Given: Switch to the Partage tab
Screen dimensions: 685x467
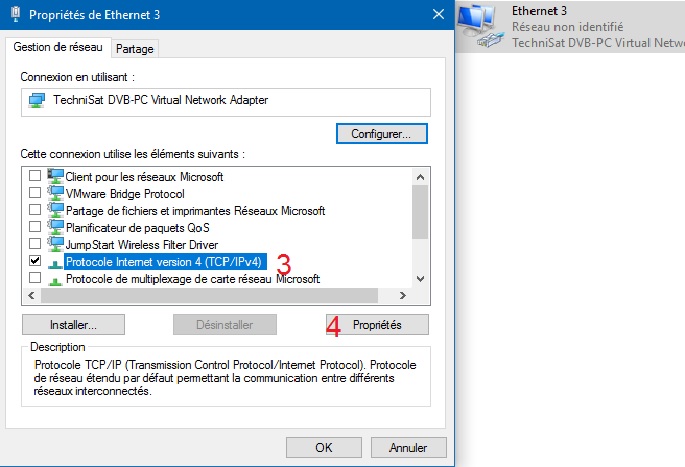Looking at the screenshot, I should coord(135,49).
